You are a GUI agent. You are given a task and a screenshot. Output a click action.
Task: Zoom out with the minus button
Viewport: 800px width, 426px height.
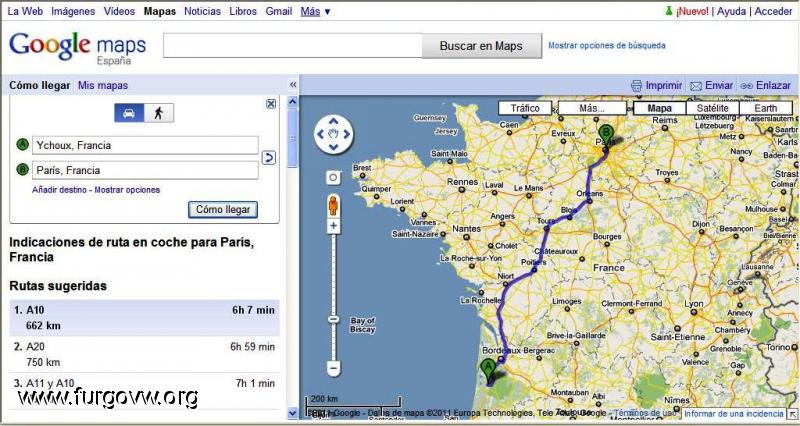333,367
